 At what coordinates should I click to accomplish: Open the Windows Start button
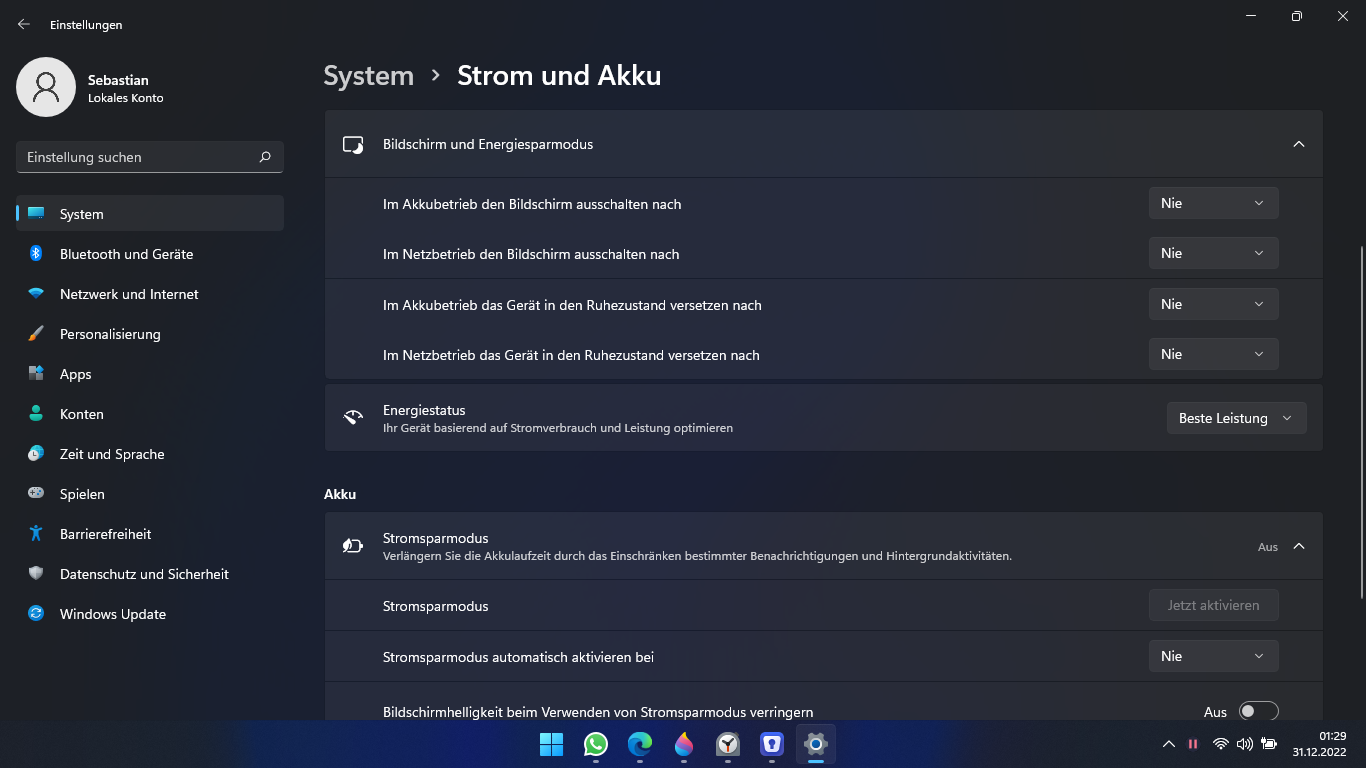click(x=551, y=744)
